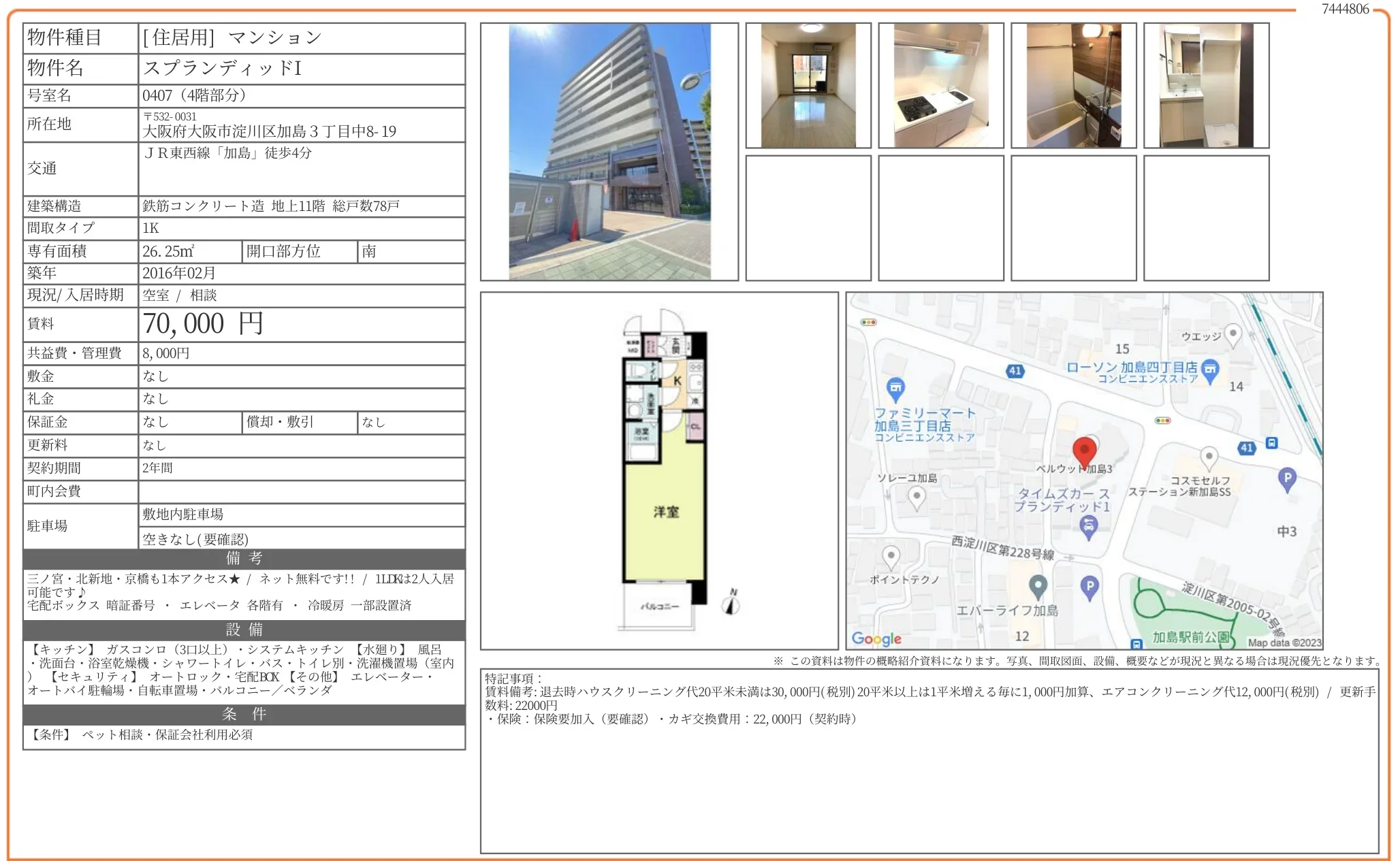Viewport: 1400px width, 861px height.
Task: Click the dark pin labeled エバーライフ加島
Action: coord(1039,585)
